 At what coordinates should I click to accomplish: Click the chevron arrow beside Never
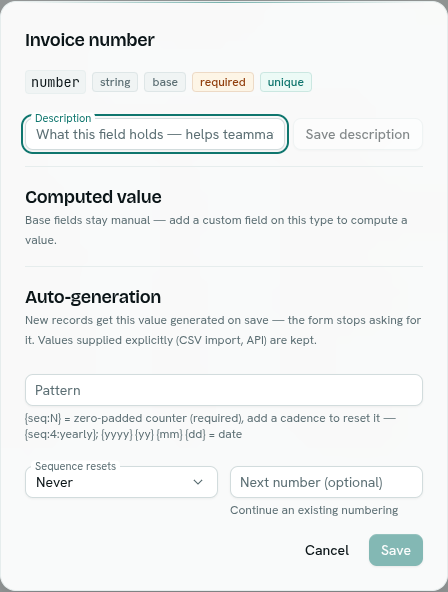[198, 482]
